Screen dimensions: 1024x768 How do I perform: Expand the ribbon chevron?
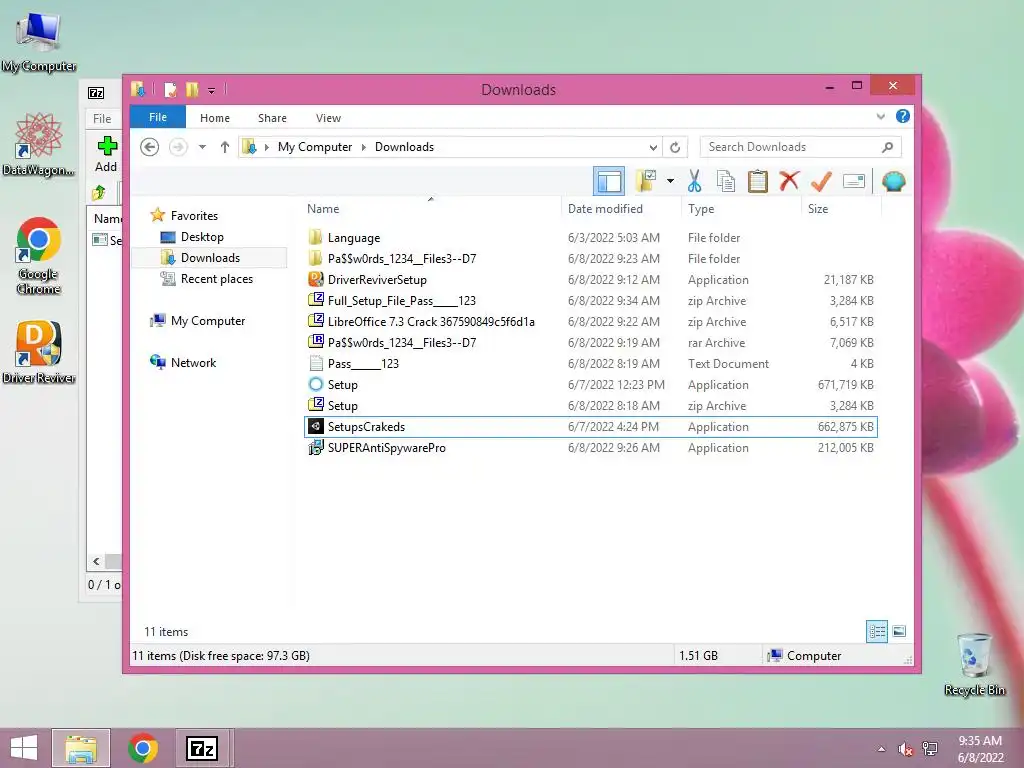pos(880,116)
